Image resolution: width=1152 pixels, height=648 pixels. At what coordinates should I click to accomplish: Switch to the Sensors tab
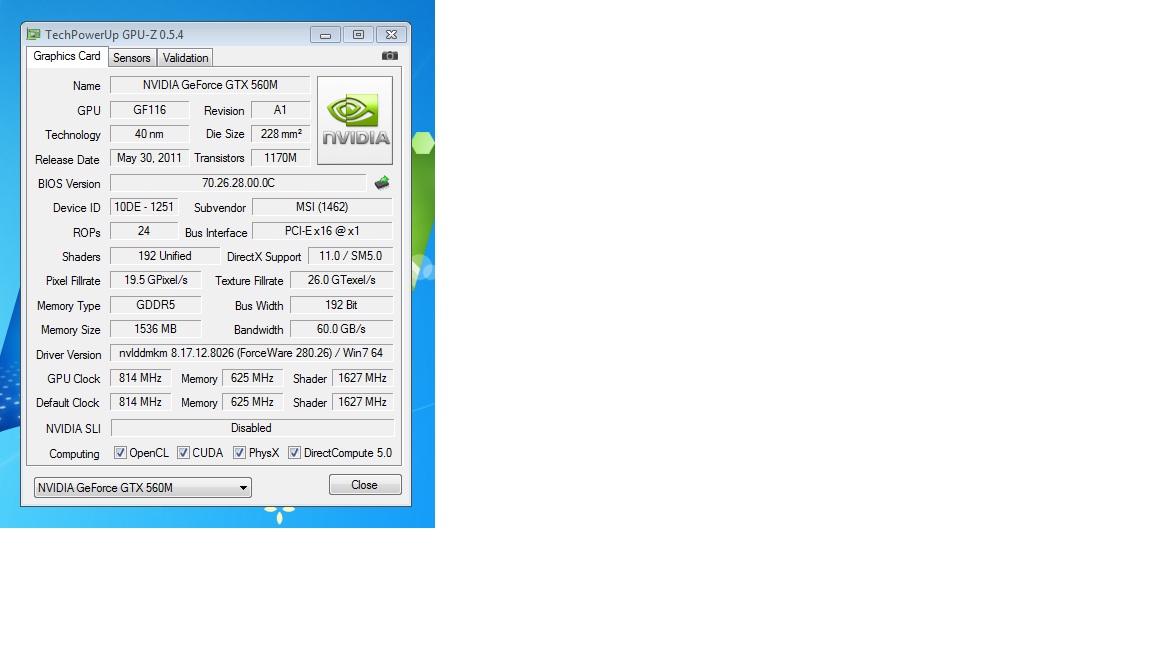click(132, 58)
